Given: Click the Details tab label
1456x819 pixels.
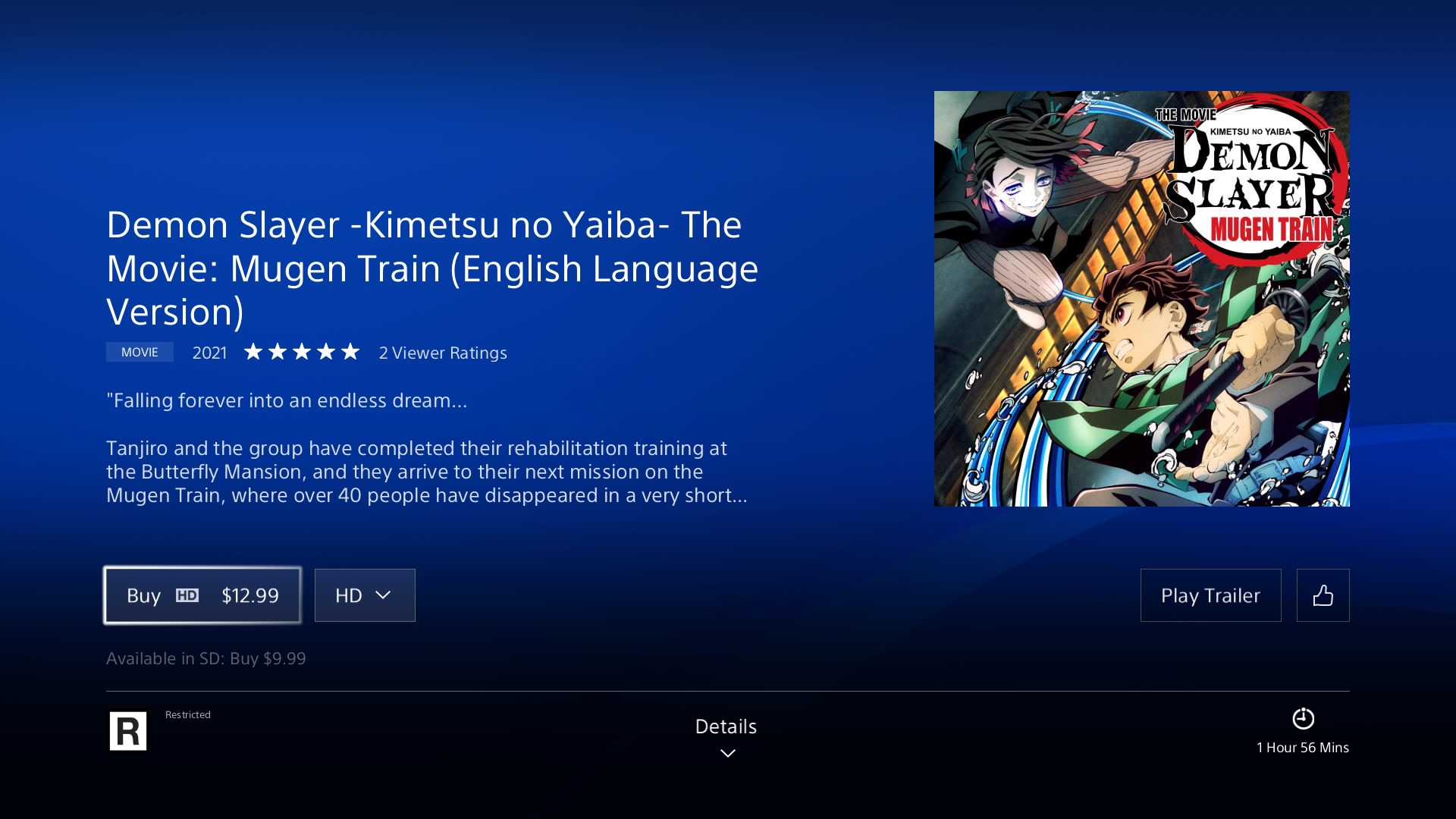Looking at the screenshot, I should tap(726, 726).
